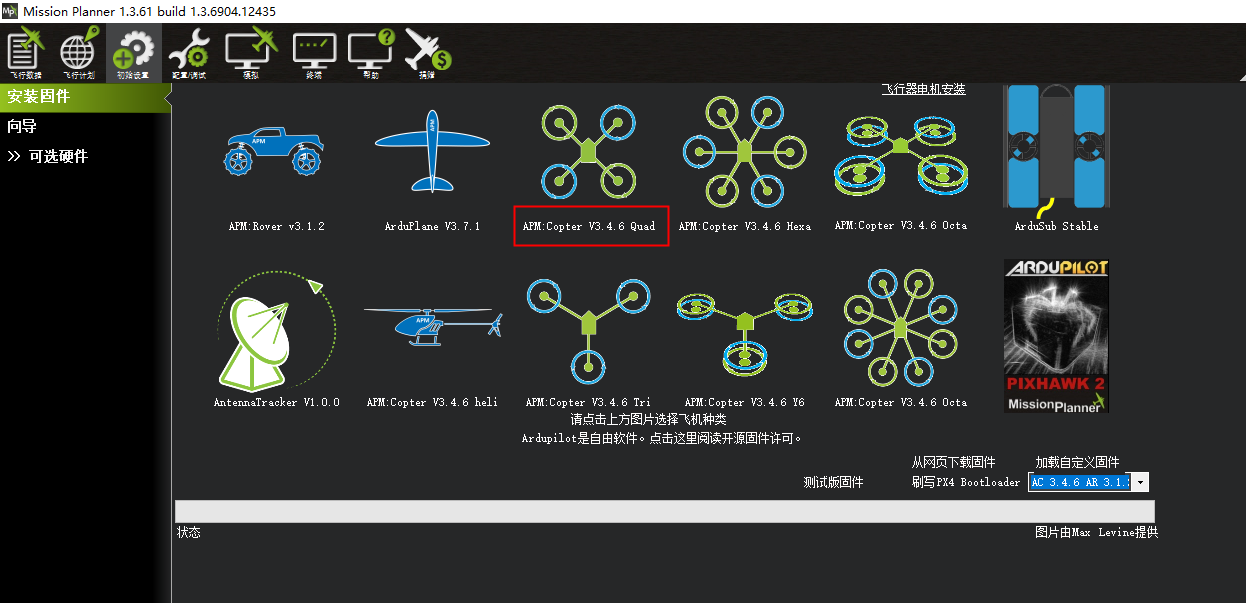Click 刷写PX4 Bootloader link
Viewport: 1246px width, 603px height.
tap(966, 482)
